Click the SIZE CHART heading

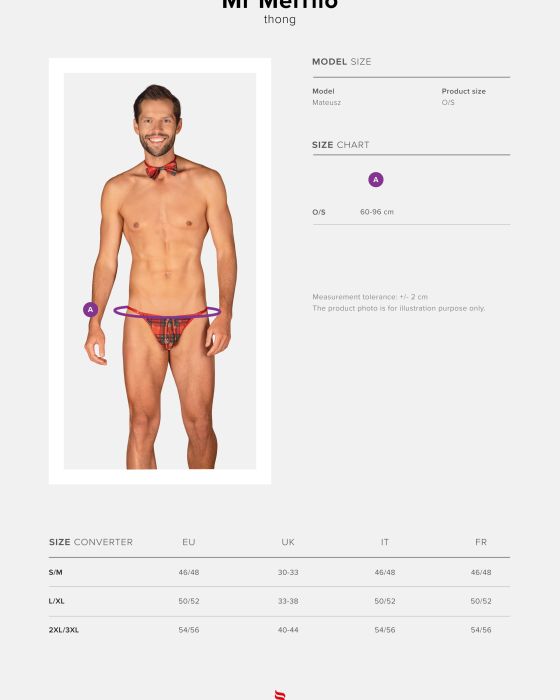tap(340, 145)
